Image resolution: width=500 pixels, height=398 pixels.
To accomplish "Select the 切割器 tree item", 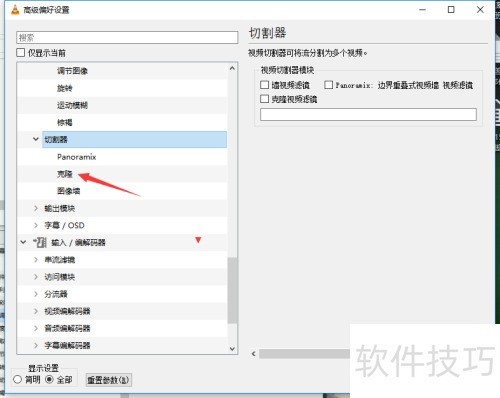I will click(134, 139).
